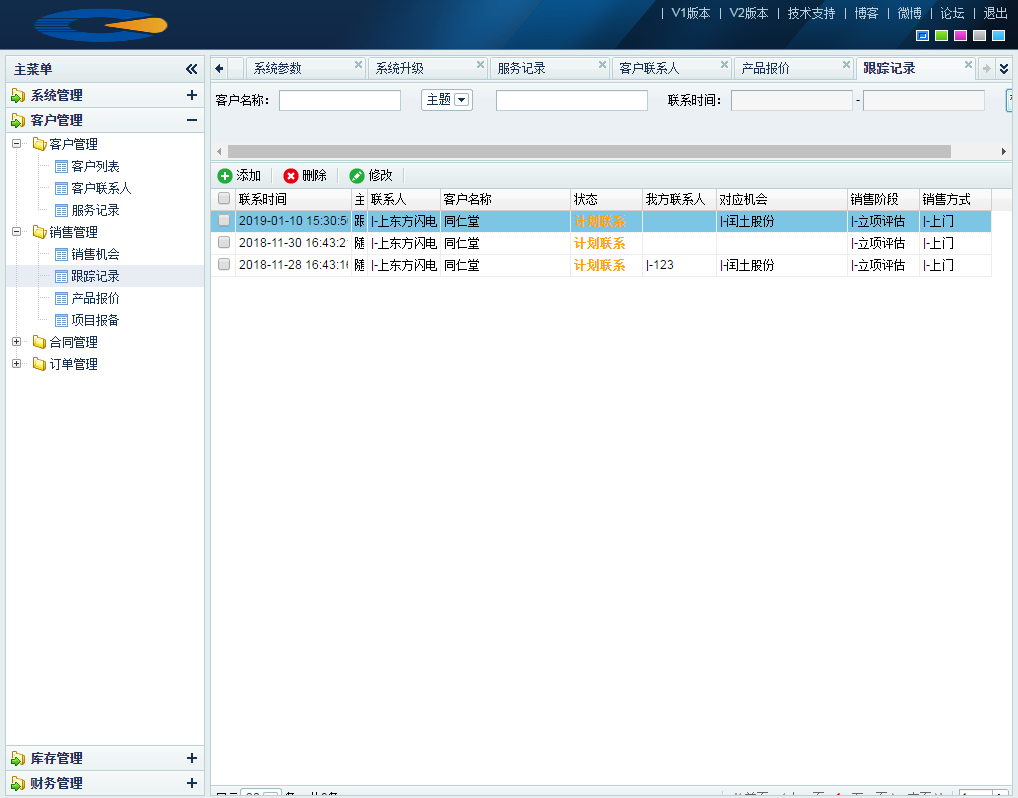Select the green theme color swatch
The width and height of the screenshot is (1018, 798).
pos(941,36)
